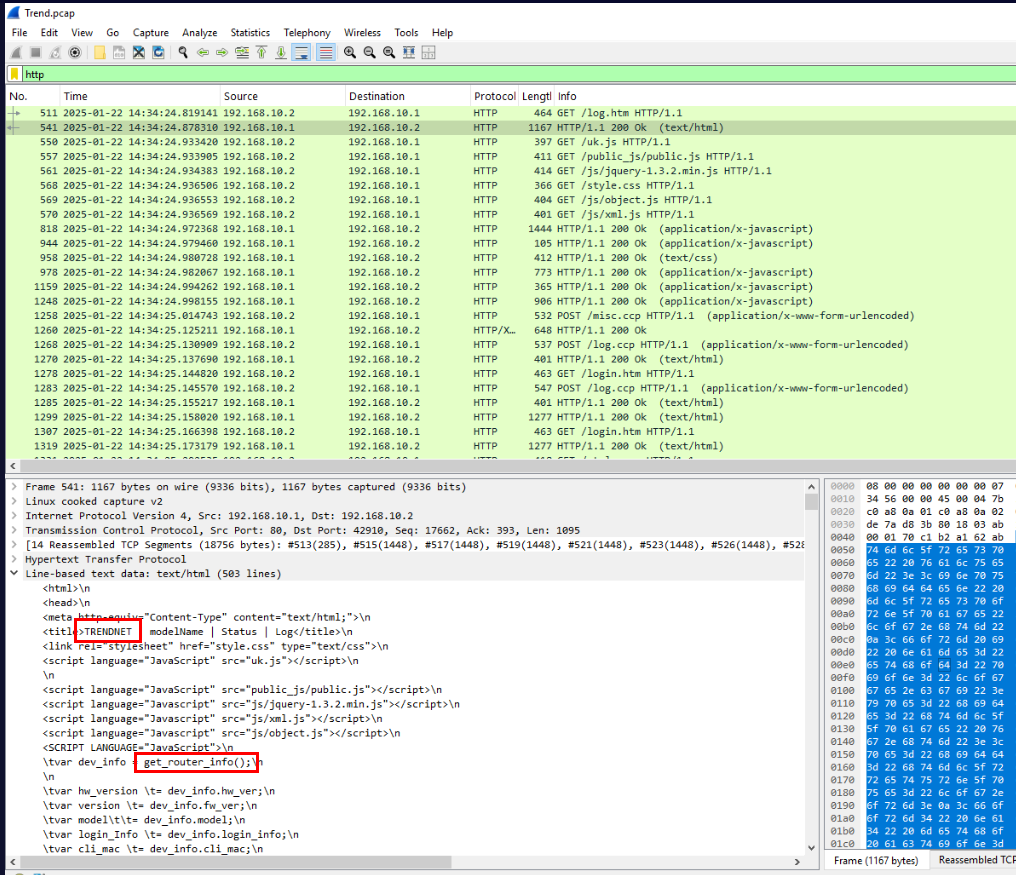Click the display filter bookmark icon
This screenshot has width=1016, height=875.
coord(14,74)
